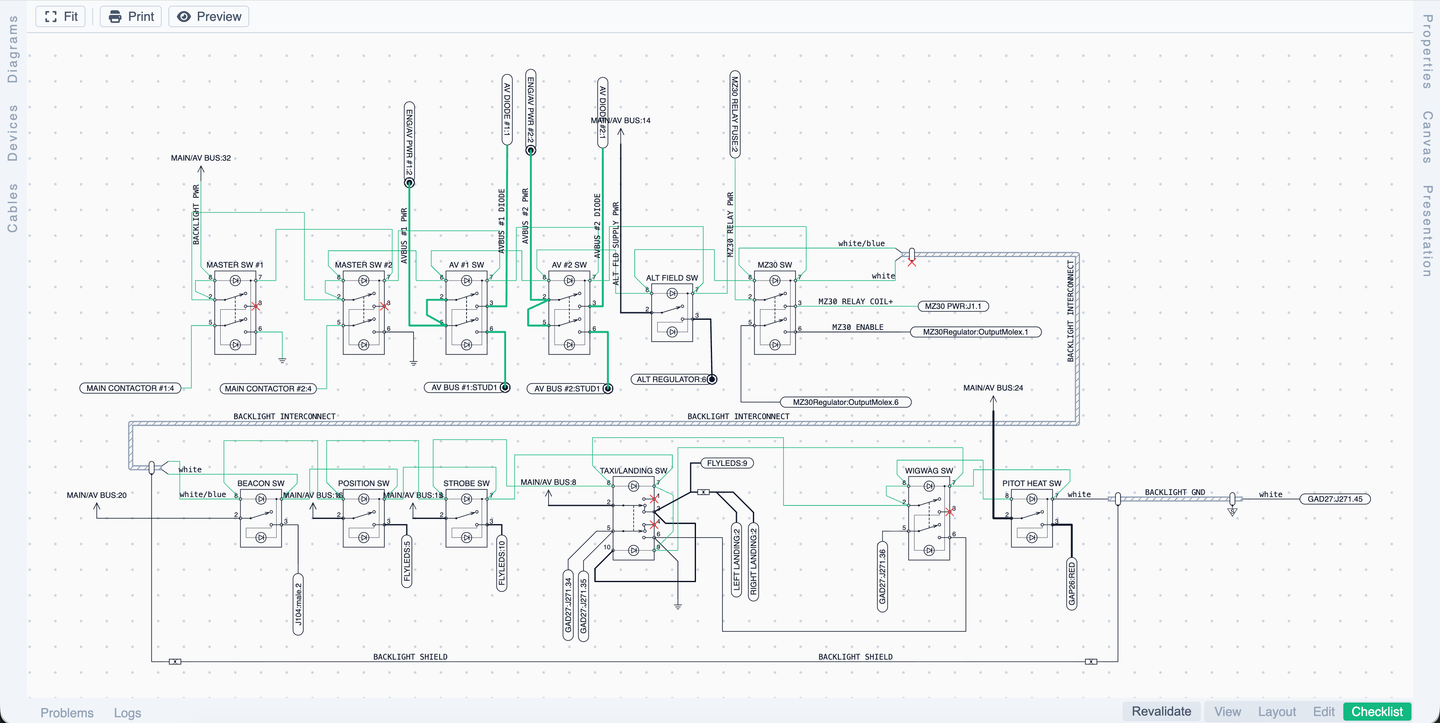This screenshot has height=723, width=1440.
Task: Click the RIGHT LANDING:2 connector label
Action: pos(753,562)
